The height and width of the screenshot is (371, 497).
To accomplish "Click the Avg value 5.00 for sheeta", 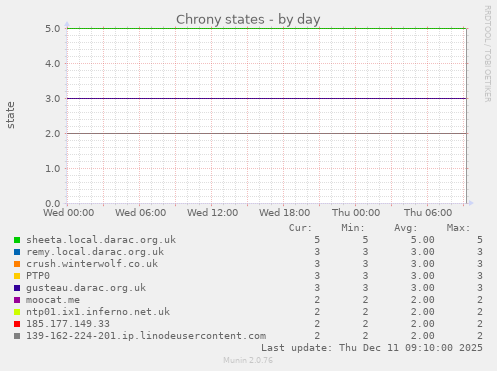I will (423, 240).
